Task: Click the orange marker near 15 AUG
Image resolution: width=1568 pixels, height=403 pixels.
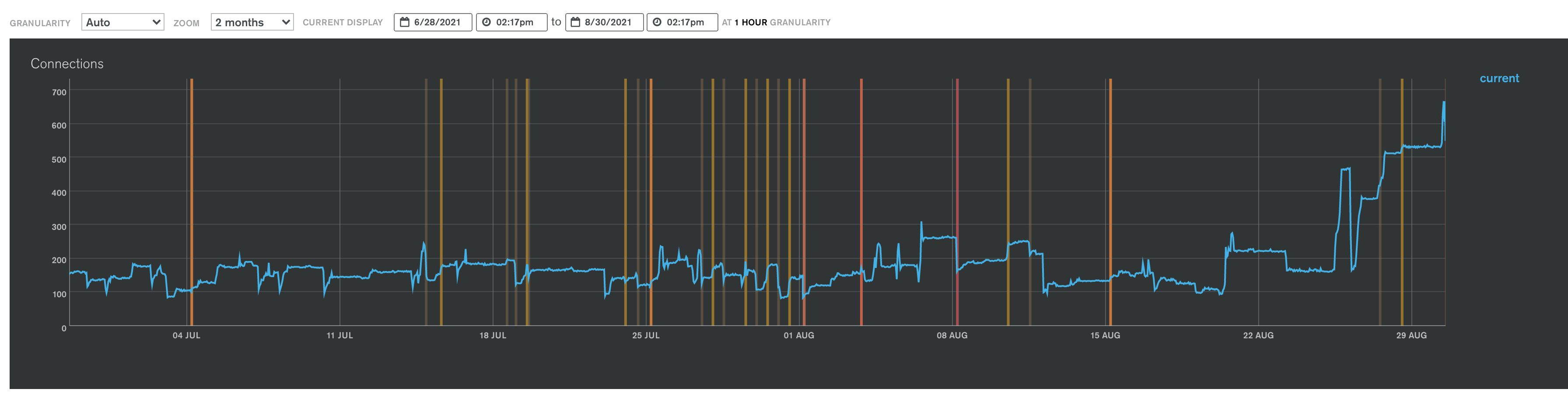Action: [x=1110, y=202]
